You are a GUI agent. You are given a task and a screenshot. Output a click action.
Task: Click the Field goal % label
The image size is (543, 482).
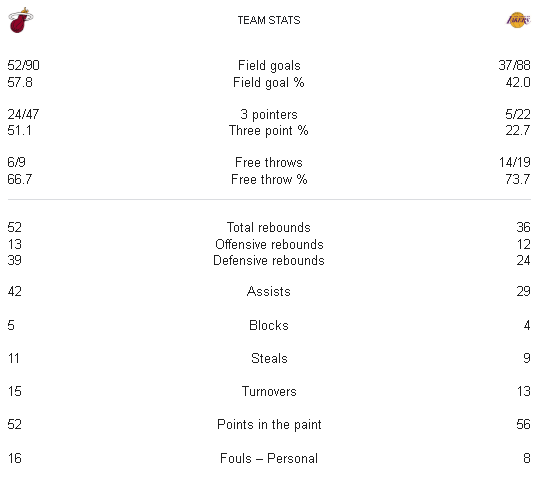[x=269, y=82]
